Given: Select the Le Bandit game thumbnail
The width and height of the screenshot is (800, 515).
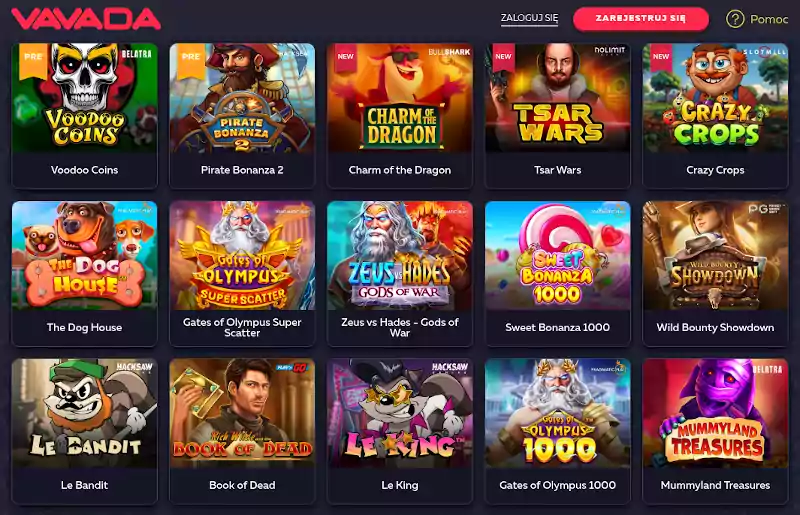Looking at the screenshot, I should pyautogui.click(x=85, y=413).
